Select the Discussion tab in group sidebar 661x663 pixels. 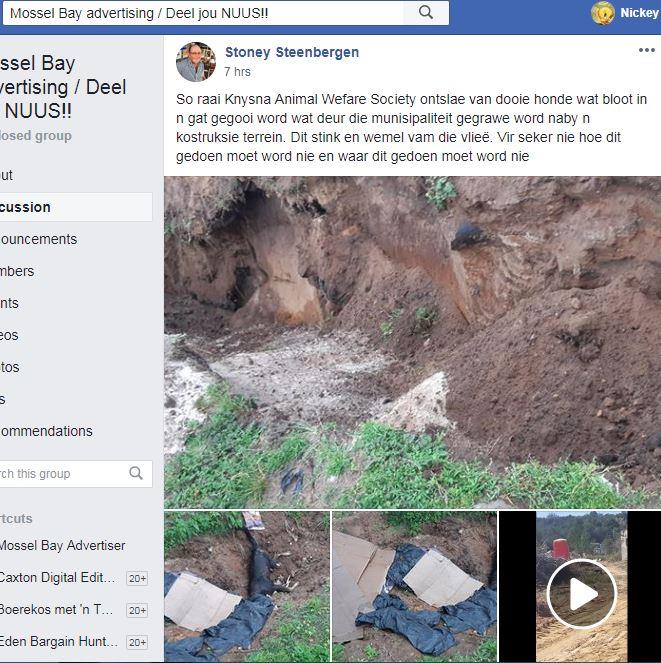tap(76, 207)
